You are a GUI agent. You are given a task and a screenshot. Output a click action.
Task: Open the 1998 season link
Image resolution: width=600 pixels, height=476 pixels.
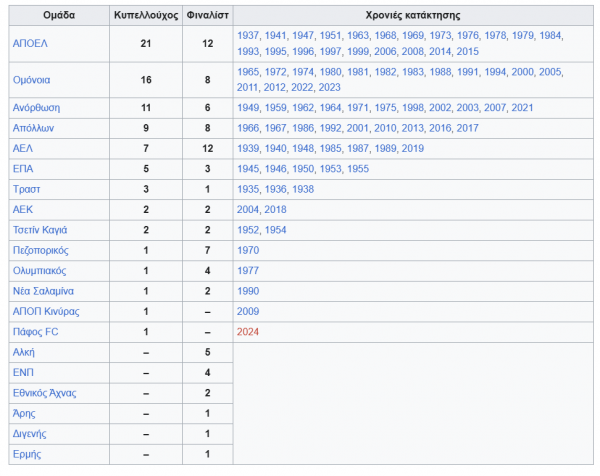click(413, 108)
